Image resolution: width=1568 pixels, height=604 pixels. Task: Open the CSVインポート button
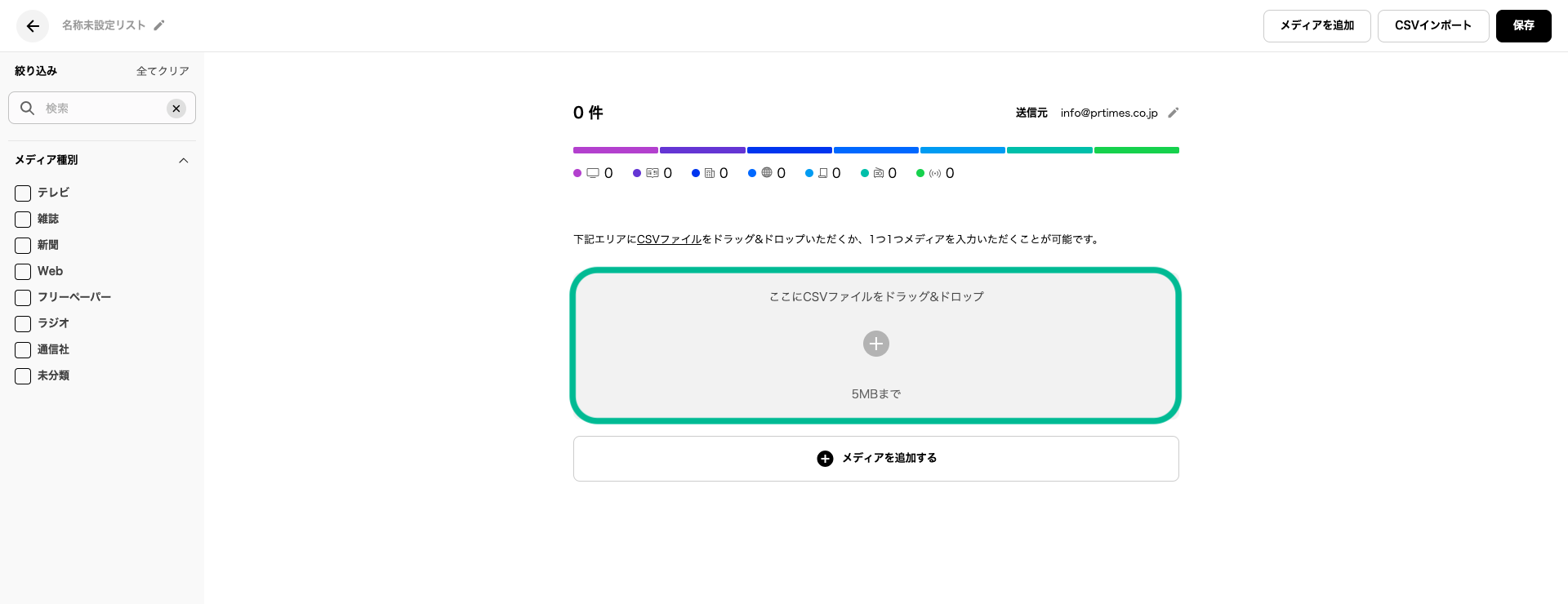(x=1432, y=26)
